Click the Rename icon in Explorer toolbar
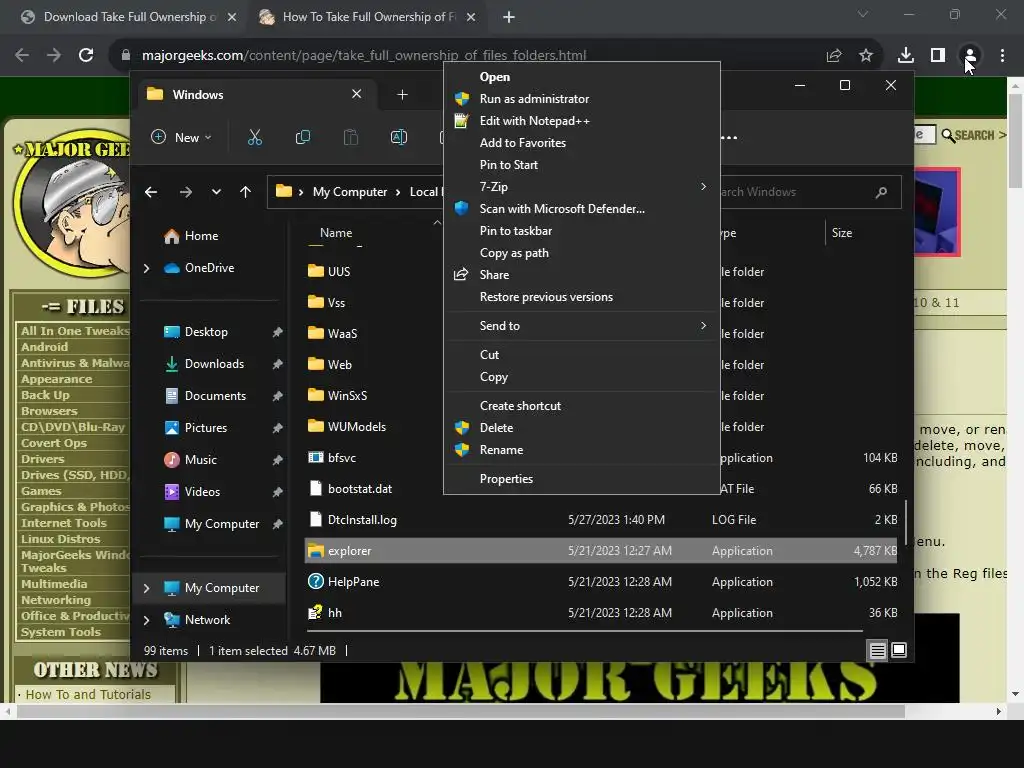This screenshot has width=1024, height=768. (x=398, y=137)
